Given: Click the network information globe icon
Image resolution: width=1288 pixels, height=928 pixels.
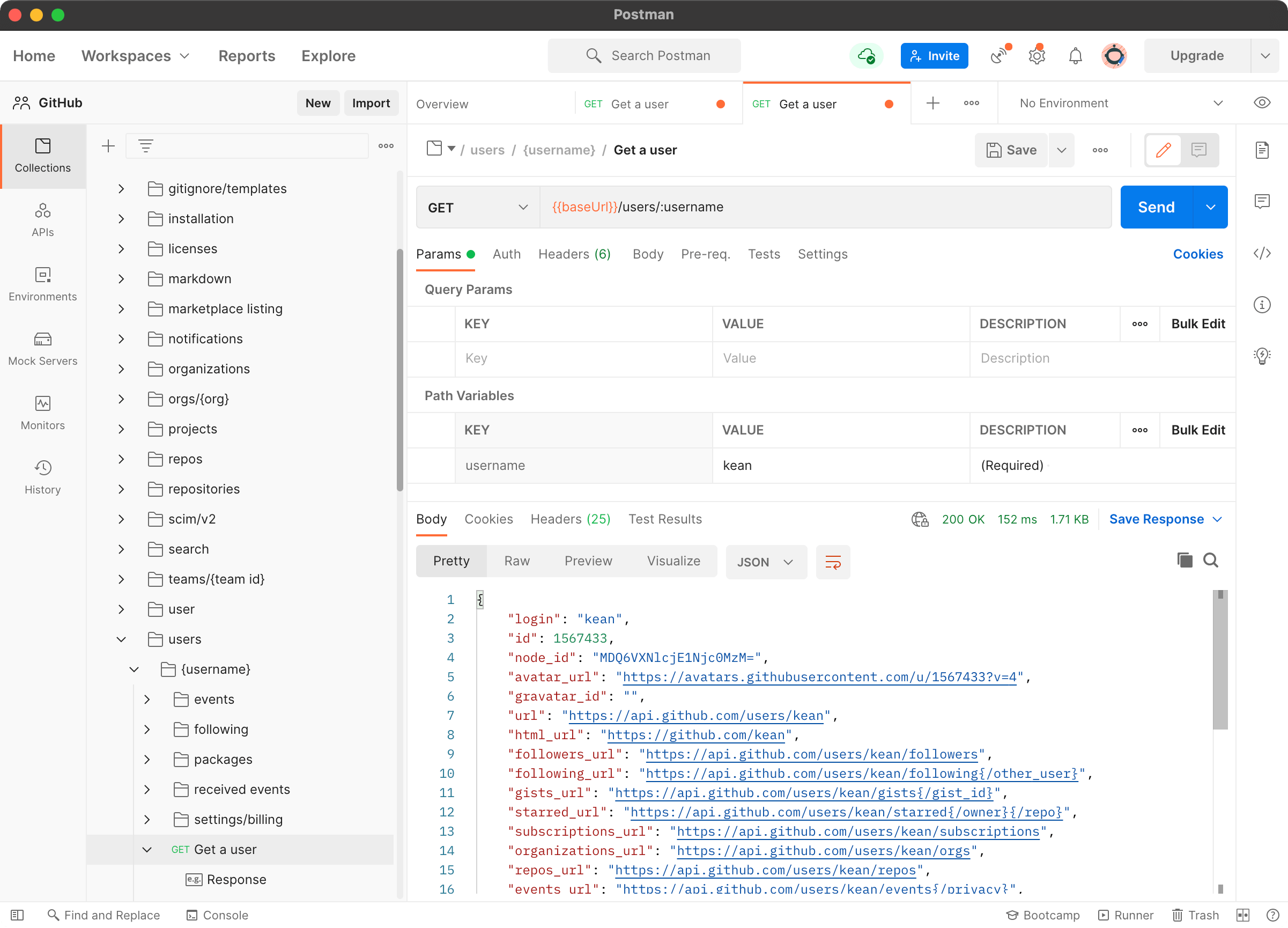Looking at the screenshot, I should (x=920, y=519).
